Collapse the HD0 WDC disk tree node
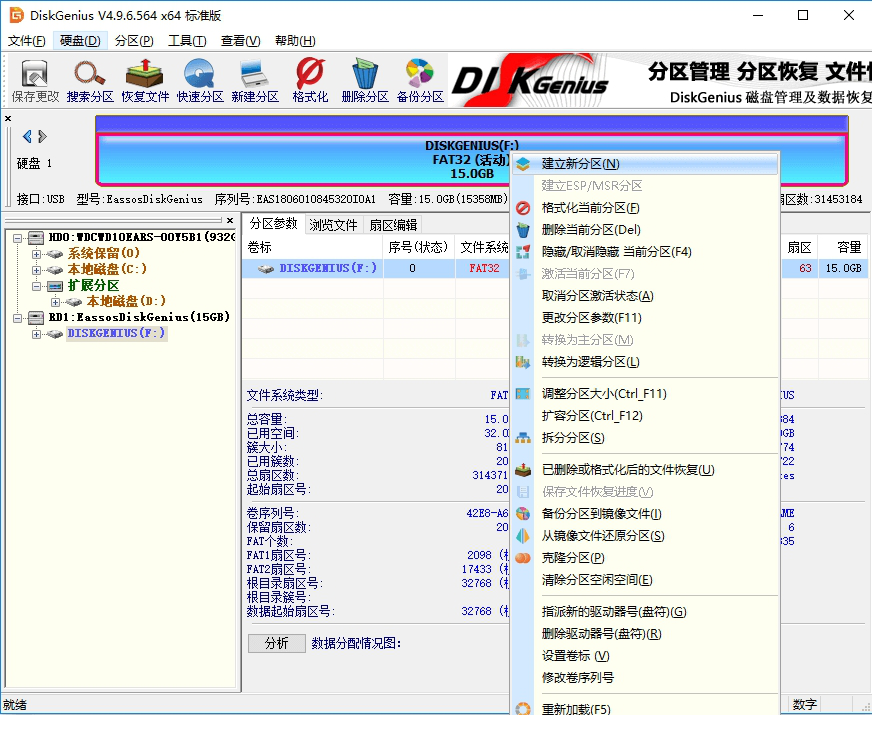 tap(18, 237)
